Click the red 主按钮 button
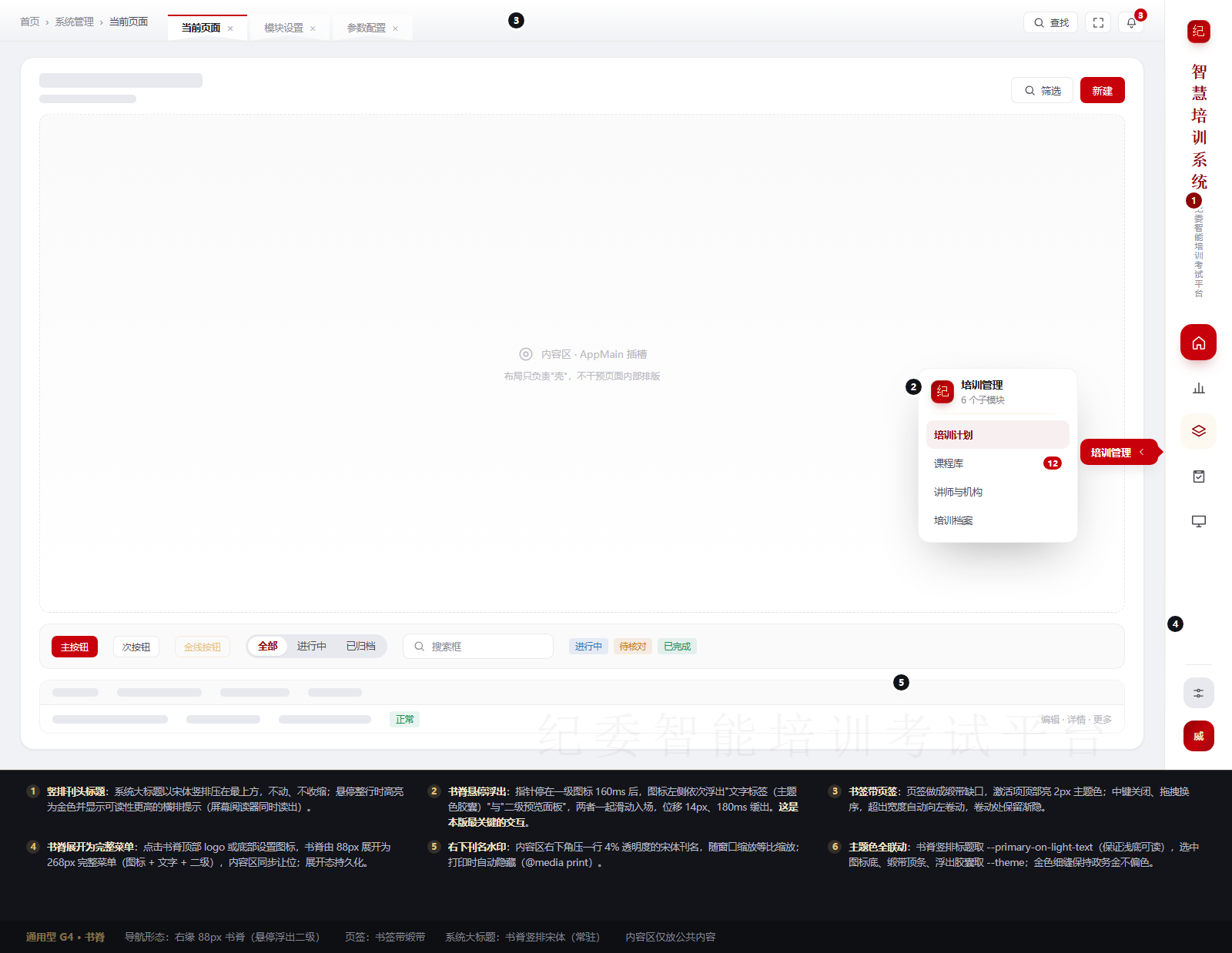Viewport: 1232px width, 953px height. tap(75, 647)
